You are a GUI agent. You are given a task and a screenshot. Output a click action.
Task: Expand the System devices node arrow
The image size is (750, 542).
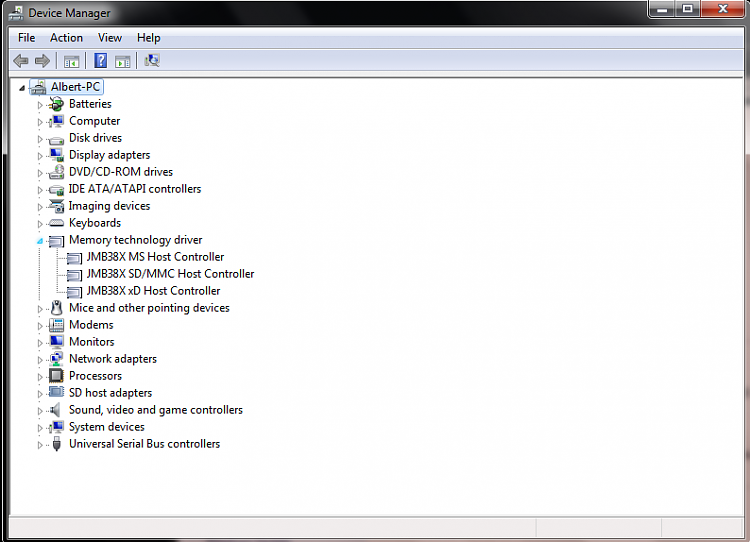(x=40, y=428)
